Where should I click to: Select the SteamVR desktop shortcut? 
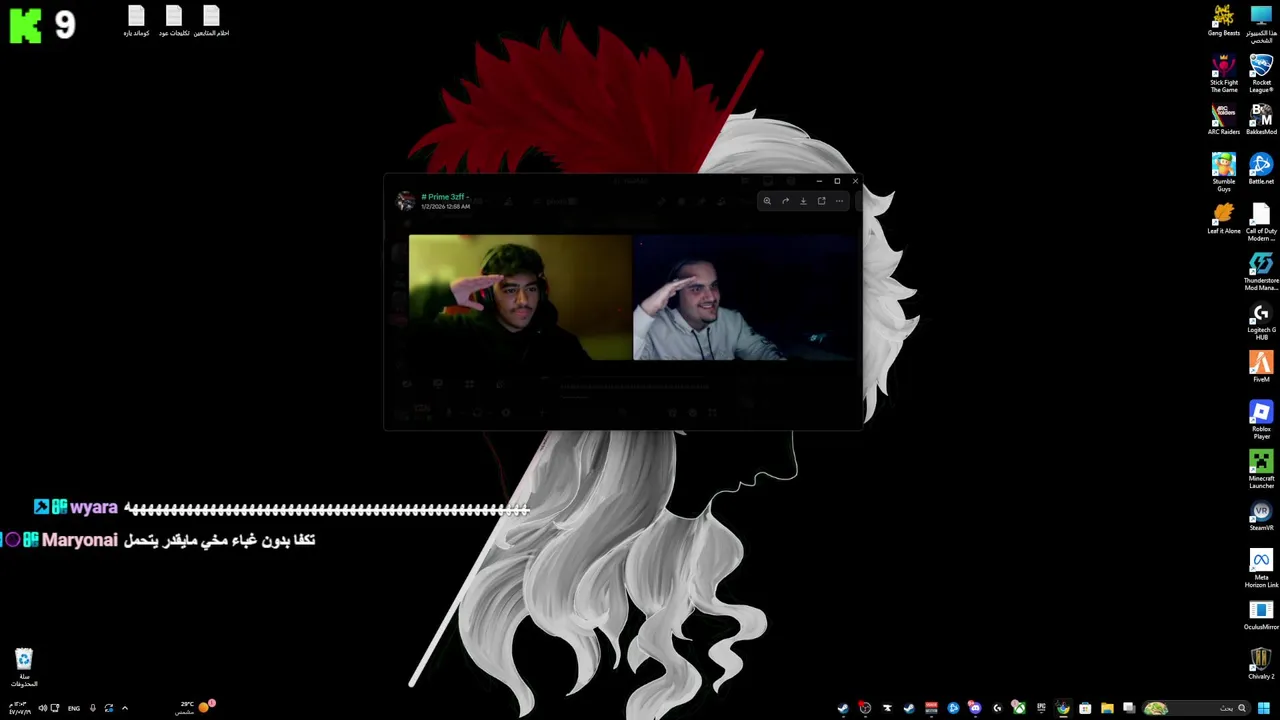(1261, 515)
